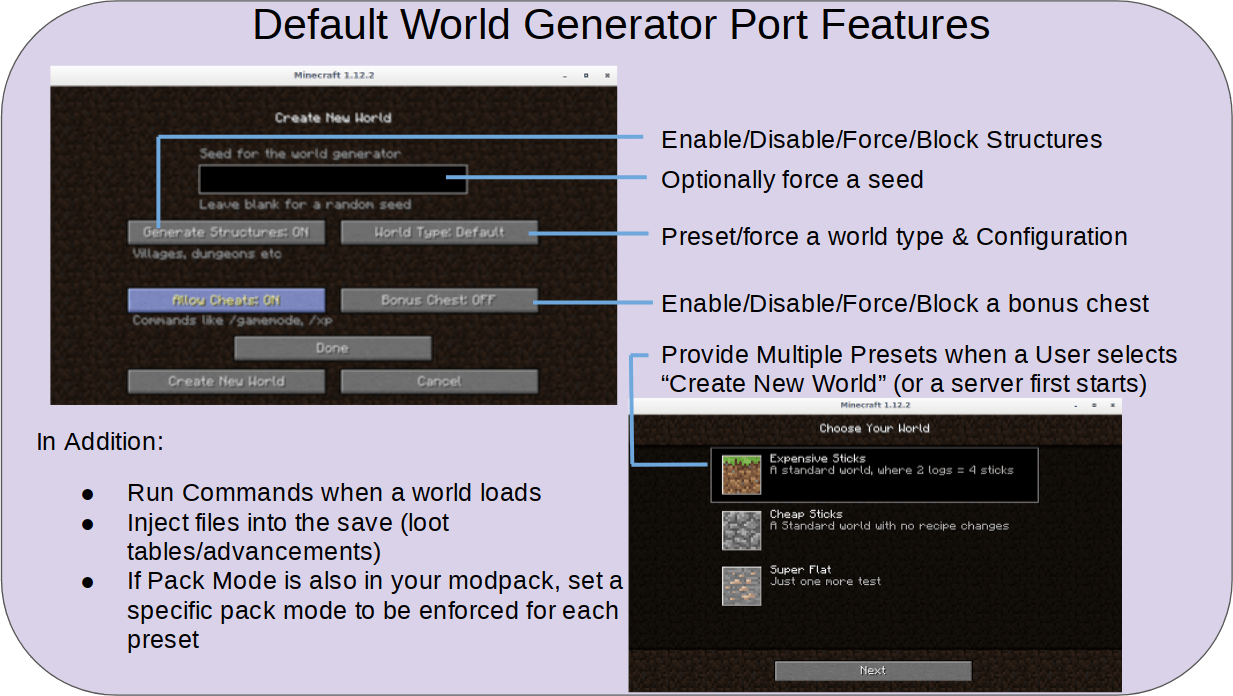Click the maximize icon on the Create New World window

point(587,76)
